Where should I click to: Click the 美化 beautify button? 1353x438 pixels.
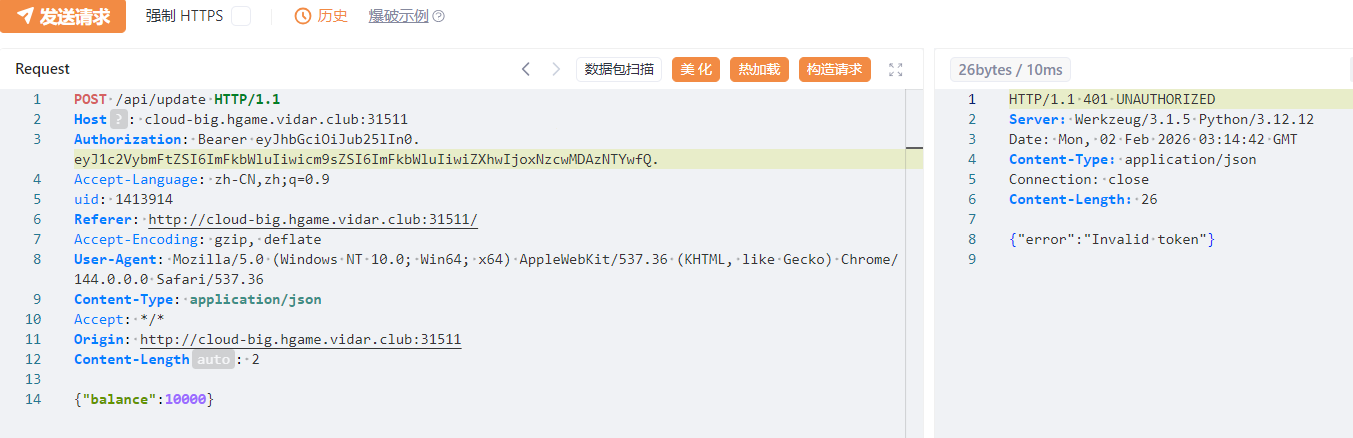coord(696,69)
